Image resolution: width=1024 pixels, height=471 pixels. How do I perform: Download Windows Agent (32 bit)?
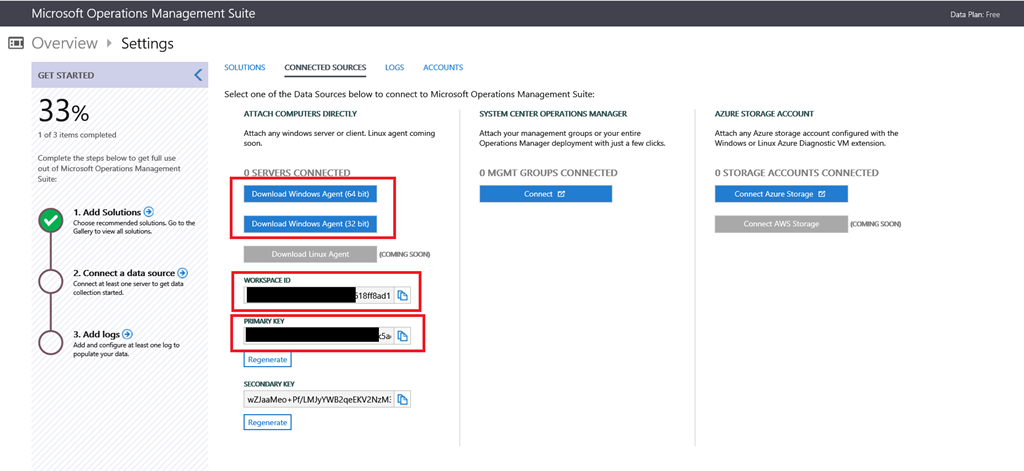[x=310, y=224]
